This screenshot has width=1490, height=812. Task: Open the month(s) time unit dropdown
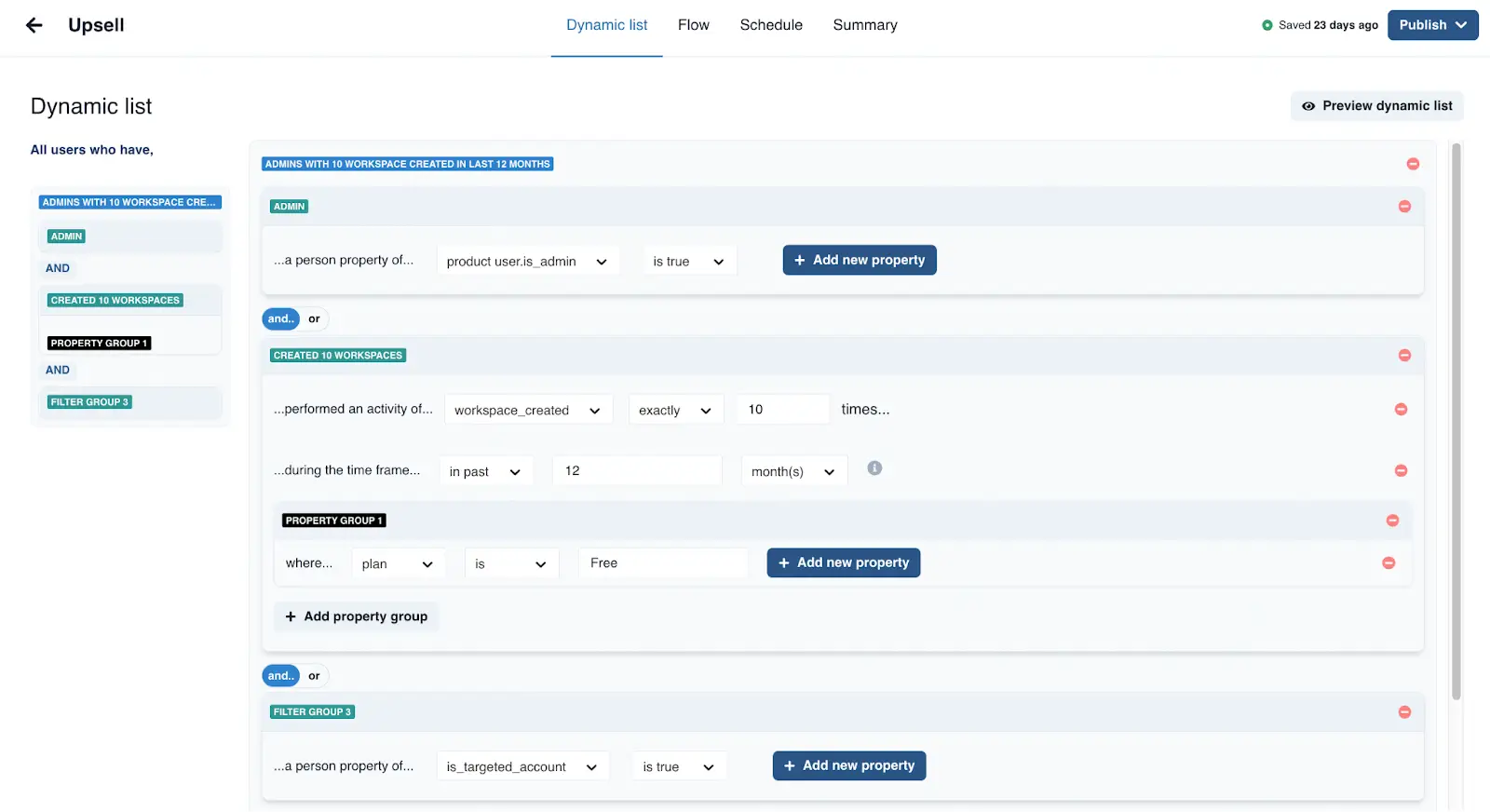pos(793,472)
